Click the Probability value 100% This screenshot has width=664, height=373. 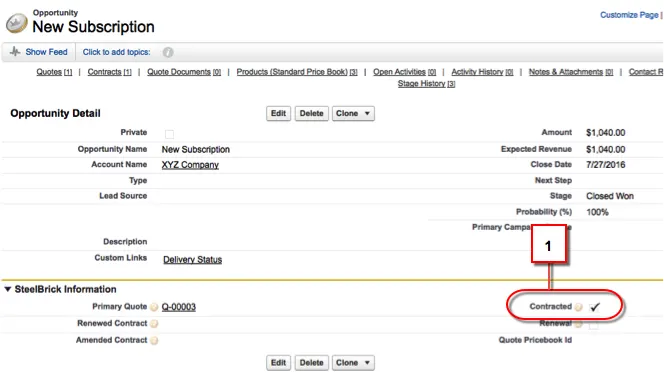pos(598,212)
